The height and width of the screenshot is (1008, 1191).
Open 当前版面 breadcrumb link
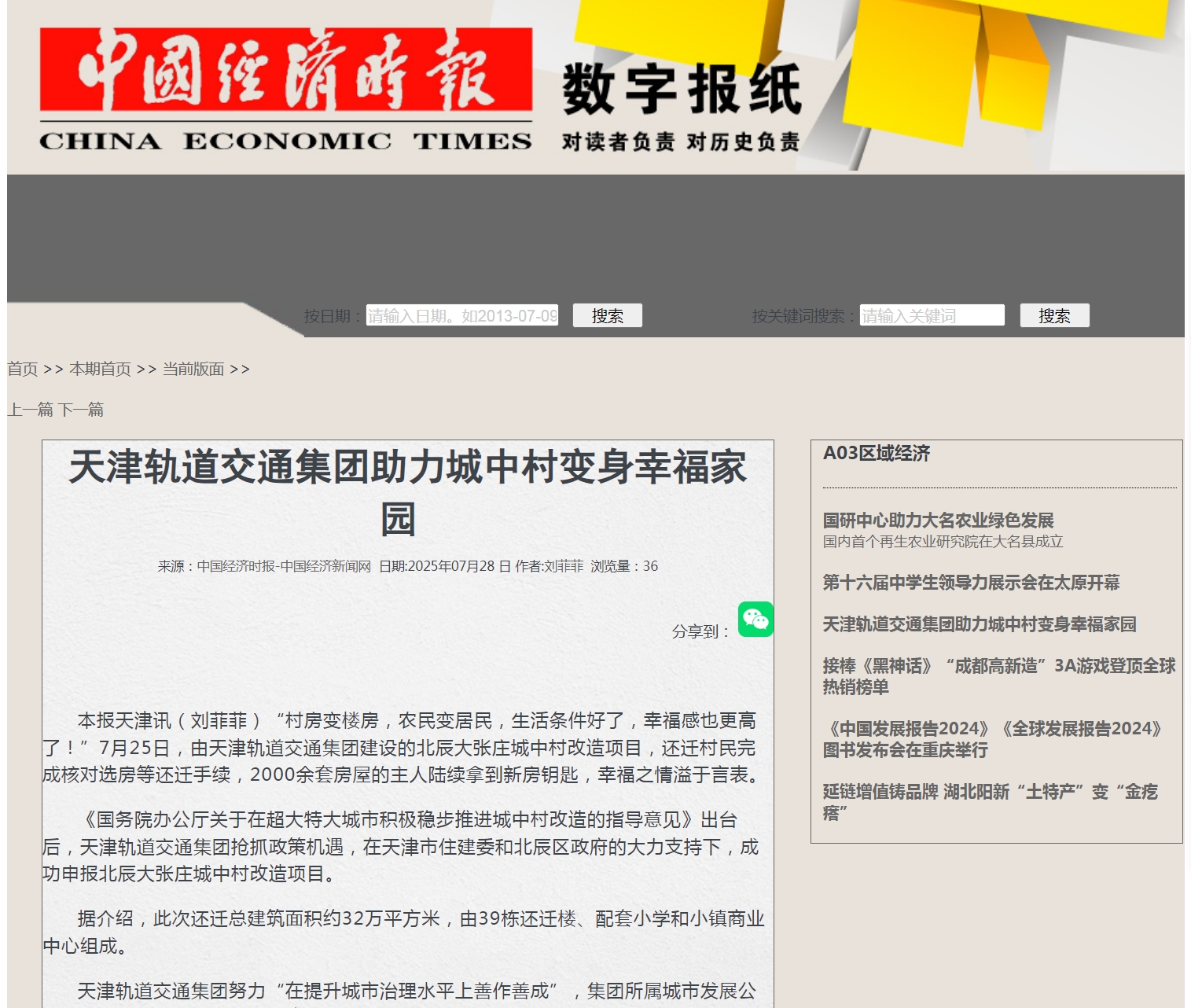tap(193, 369)
